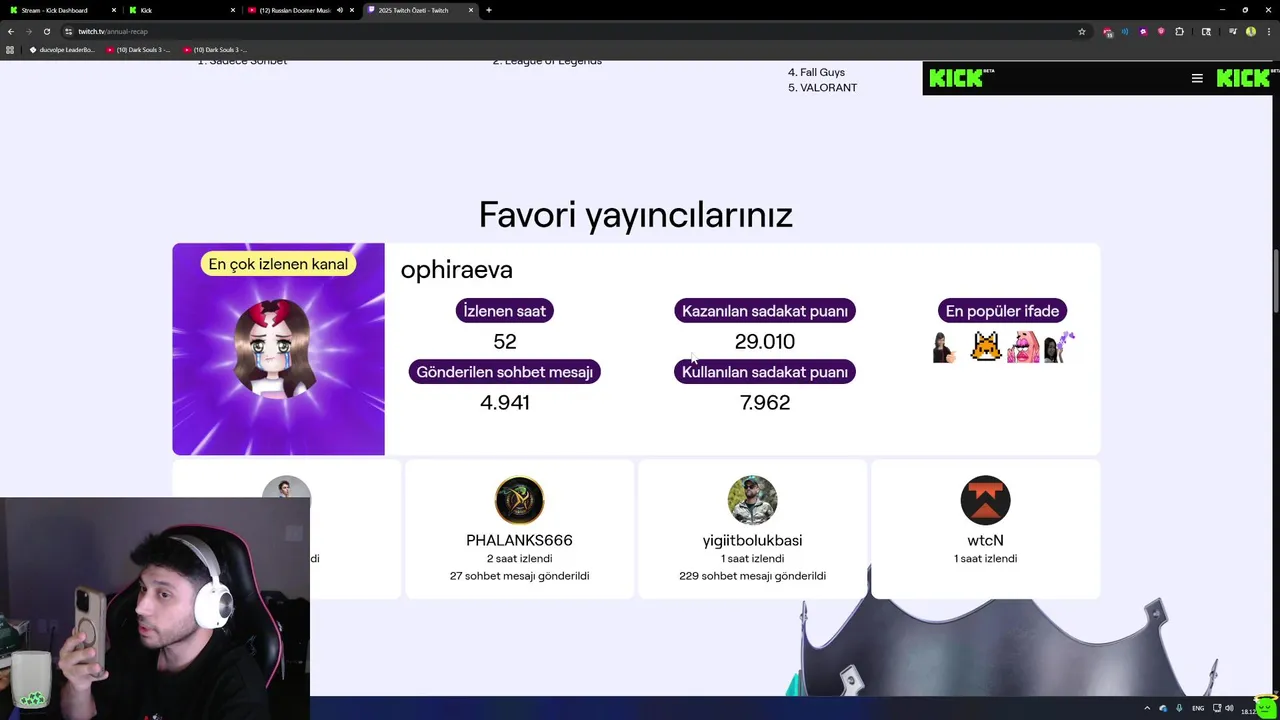Open the ophiraeva channel name

(x=456, y=270)
